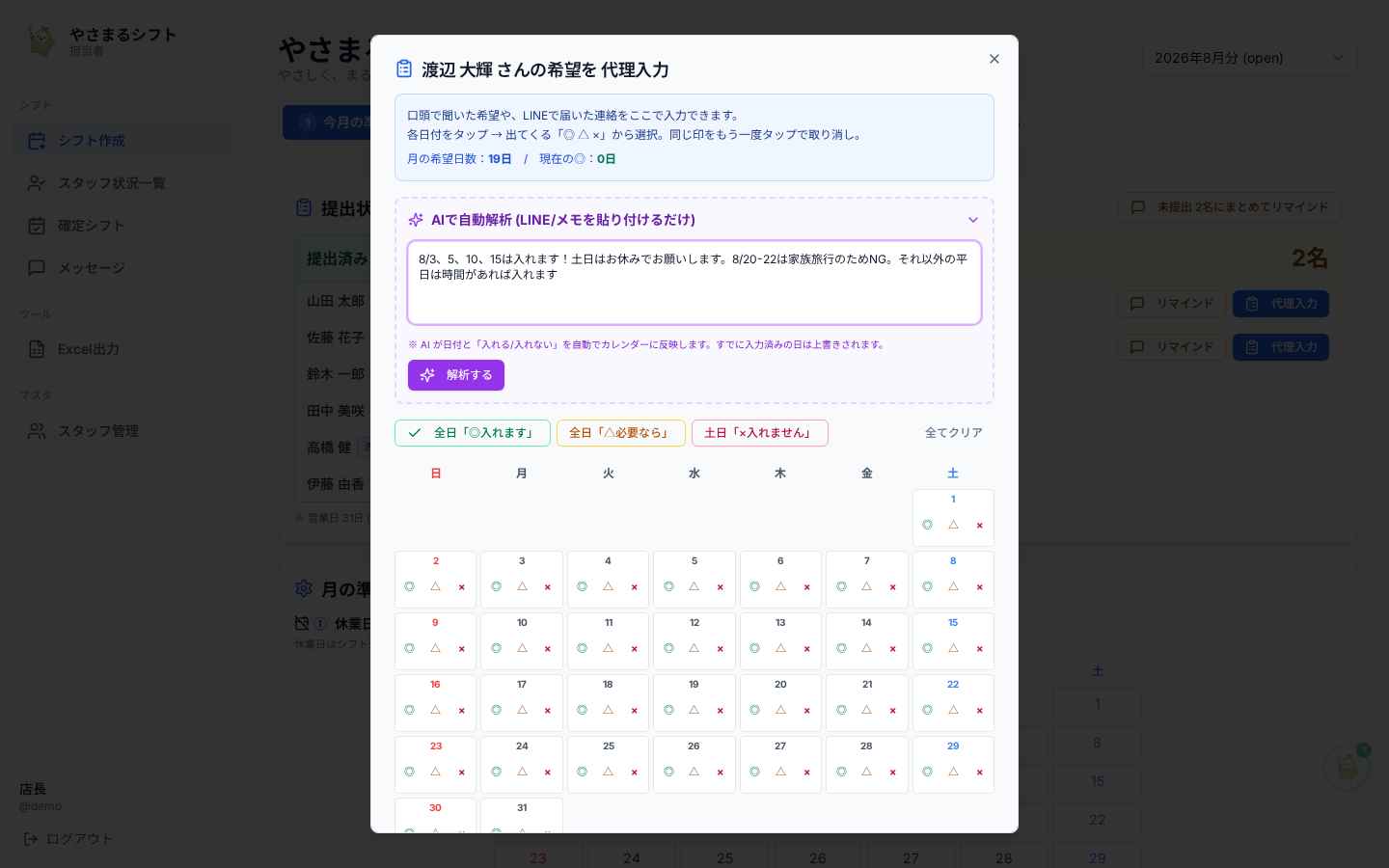1389x868 pixels.
Task: Select ◎ on day 24
Action: [496, 772]
